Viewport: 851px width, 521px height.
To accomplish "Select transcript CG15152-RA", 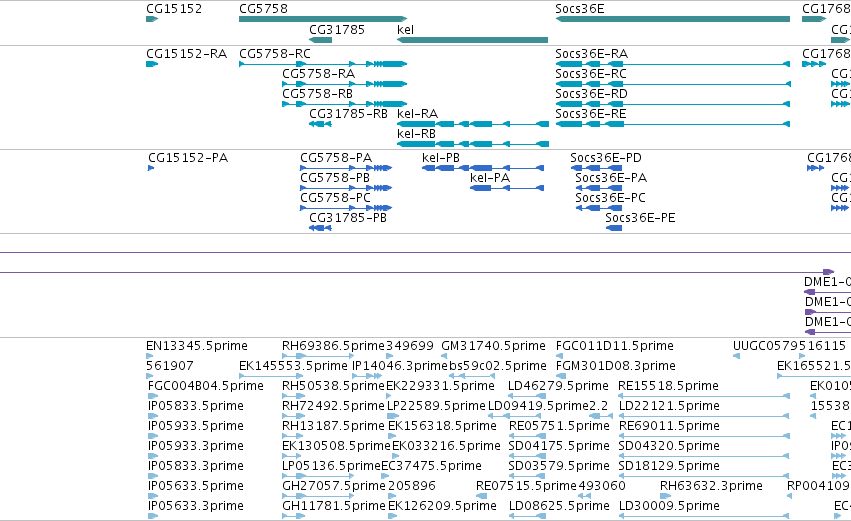I will tap(186, 54).
